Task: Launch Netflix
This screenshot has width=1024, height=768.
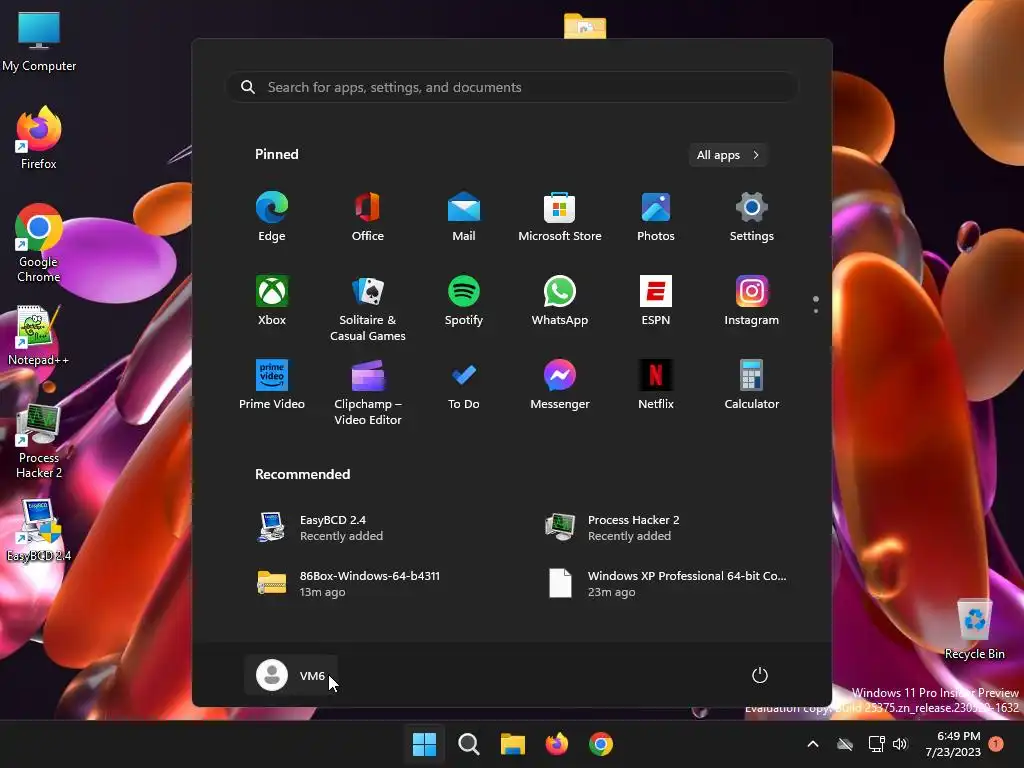Action: pyautogui.click(x=656, y=385)
